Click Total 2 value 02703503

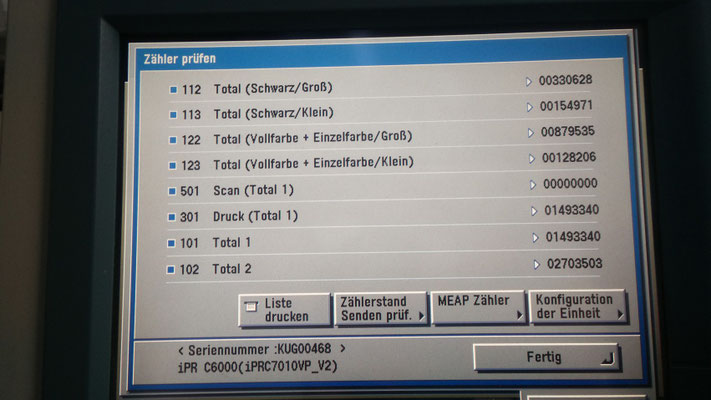pos(575,263)
